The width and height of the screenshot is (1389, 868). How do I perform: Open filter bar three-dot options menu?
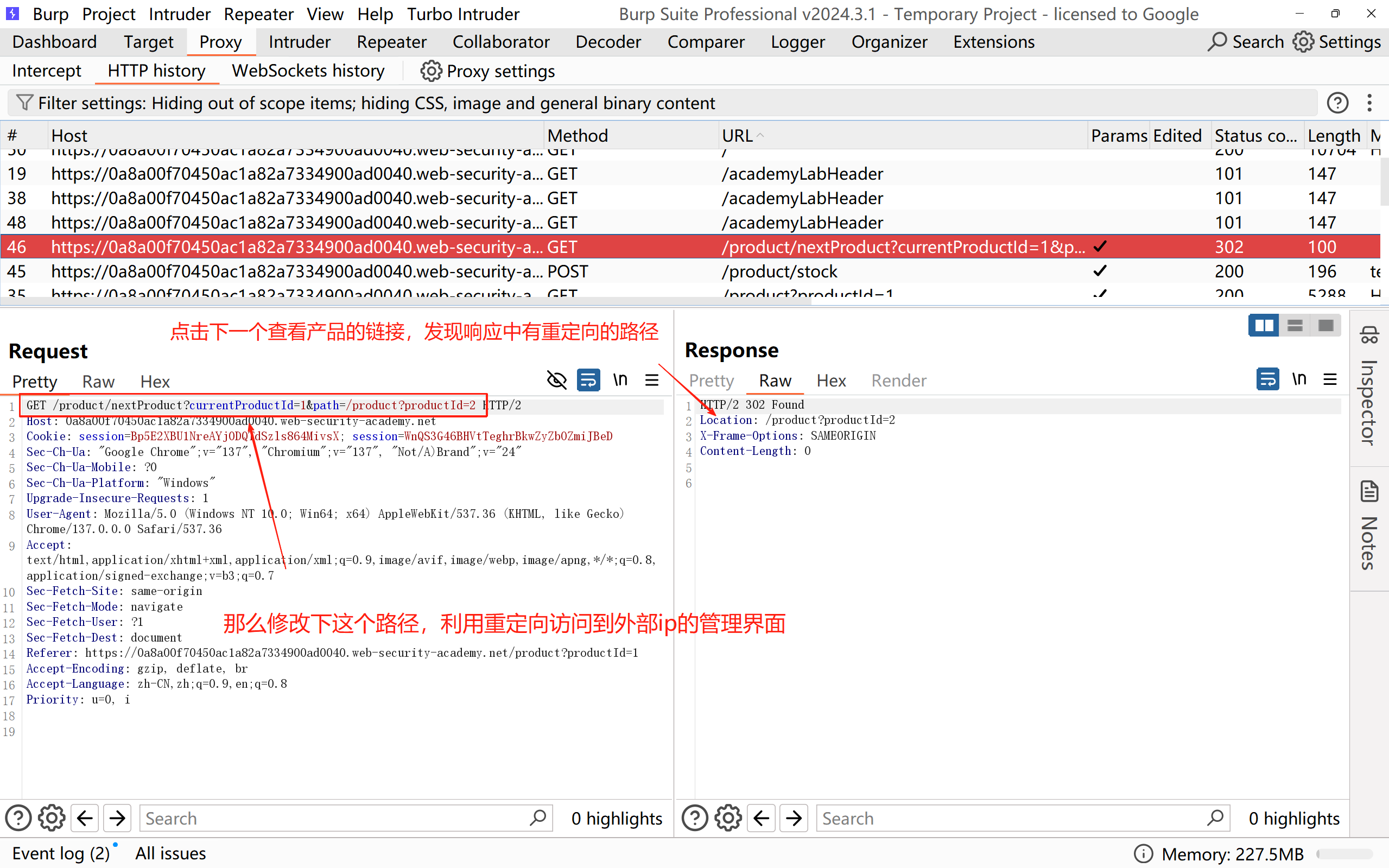coord(1369,103)
